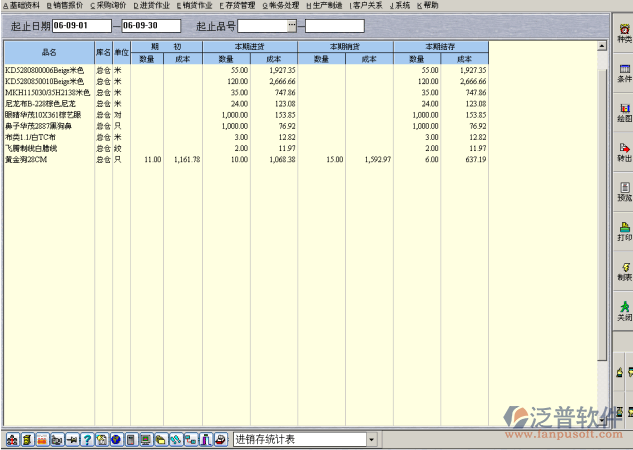Click the 绘图 chart button
This screenshot has height=450, width=633.
click(x=623, y=112)
